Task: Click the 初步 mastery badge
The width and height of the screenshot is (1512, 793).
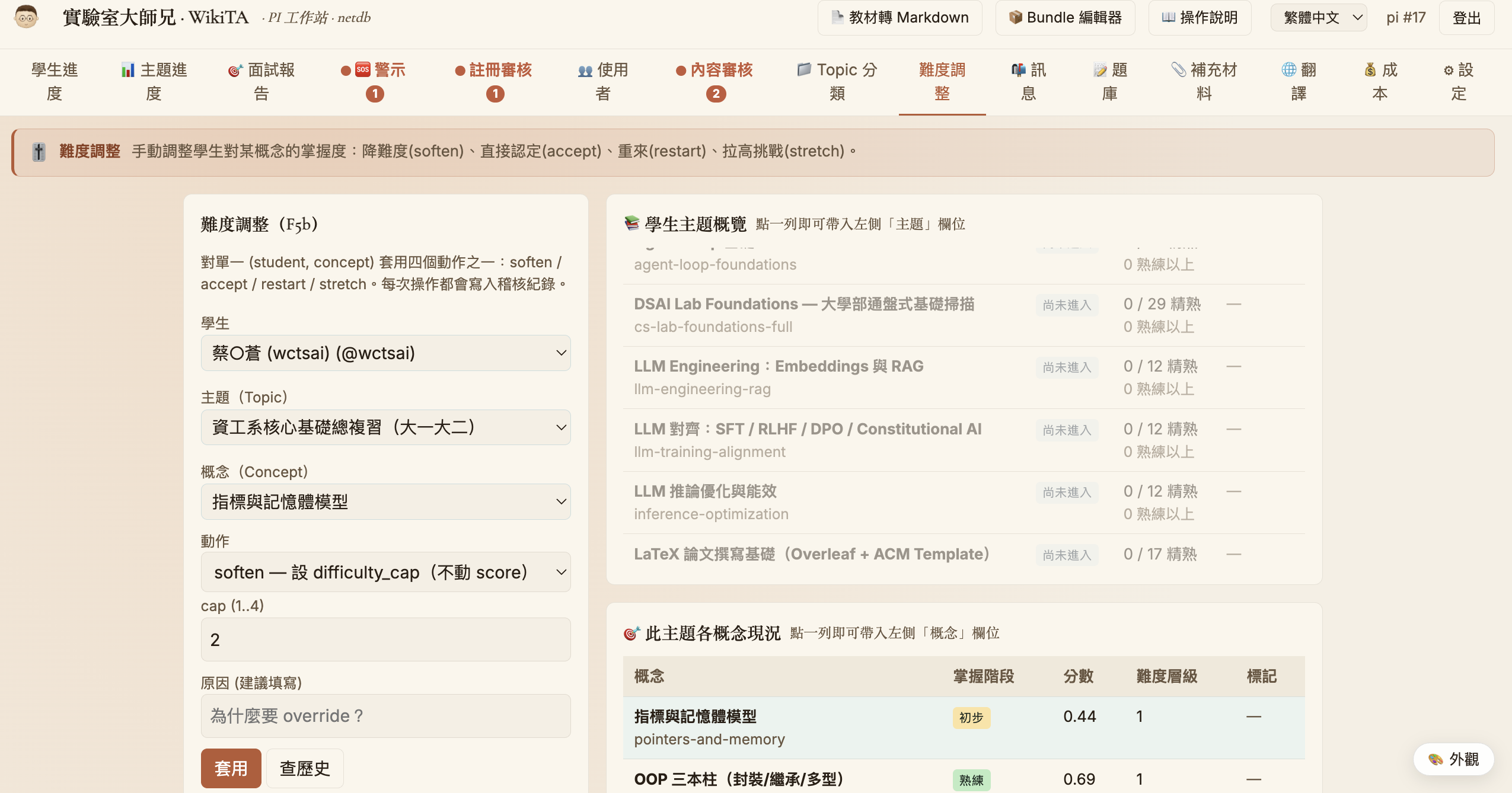Action: (971, 718)
